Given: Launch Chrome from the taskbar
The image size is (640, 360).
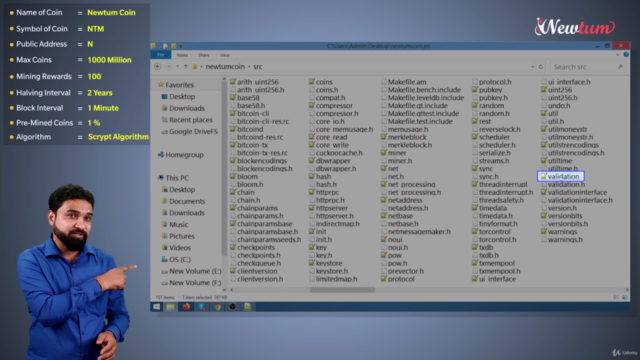Looking at the screenshot, I should [217, 307].
